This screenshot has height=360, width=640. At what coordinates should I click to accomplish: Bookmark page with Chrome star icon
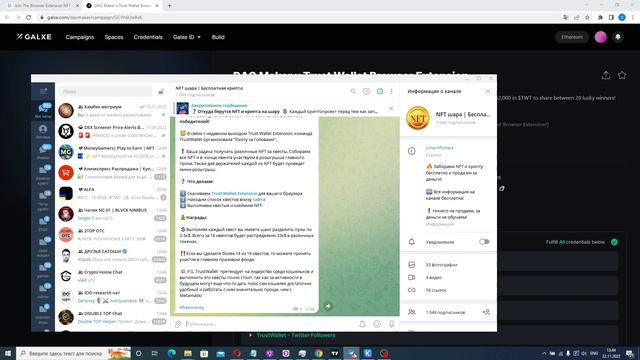pos(587,18)
